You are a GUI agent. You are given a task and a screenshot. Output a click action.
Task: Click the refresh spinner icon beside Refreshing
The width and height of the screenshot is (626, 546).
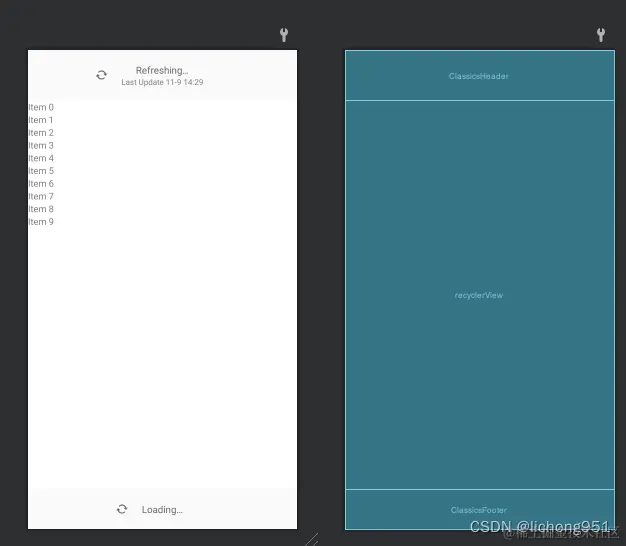click(x=101, y=75)
